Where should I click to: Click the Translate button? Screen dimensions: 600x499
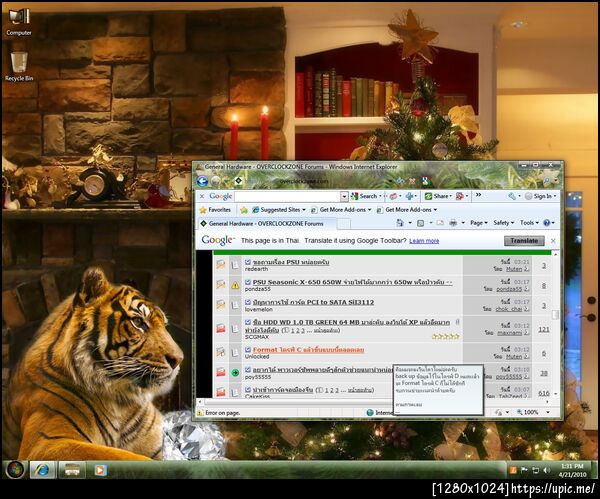point(524,241)
